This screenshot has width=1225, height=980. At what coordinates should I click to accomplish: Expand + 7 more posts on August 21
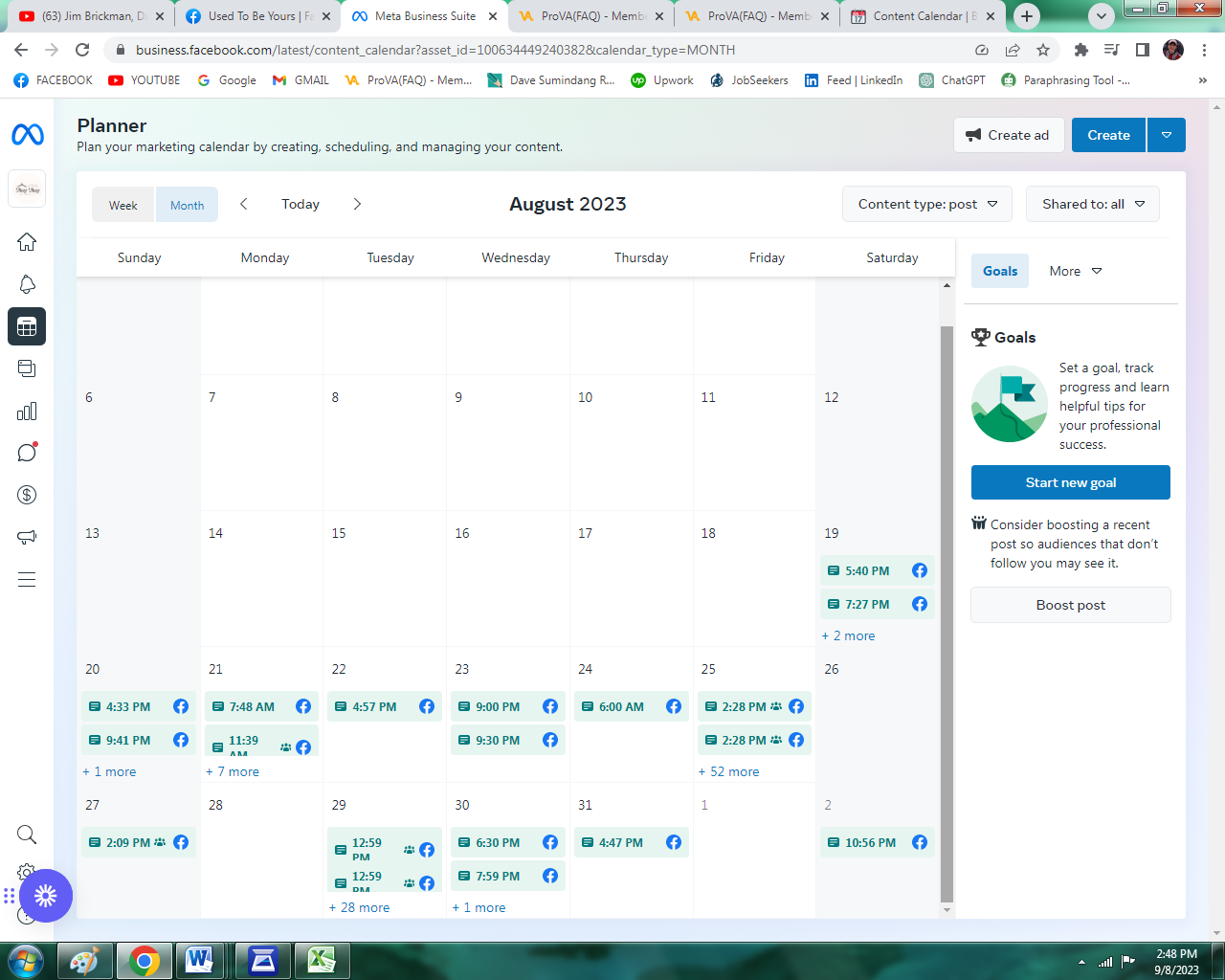[x=233, y=771]
